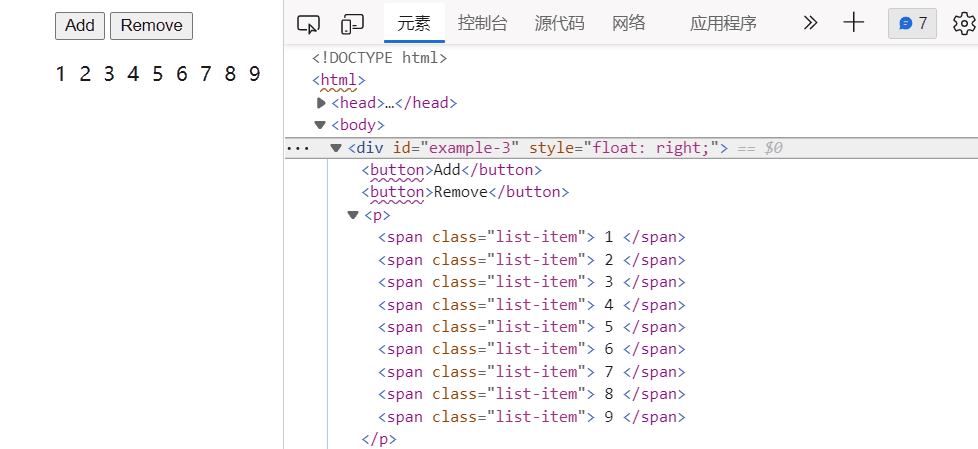Open the 网络 tab
The width and height of the screenshot is (978, 449).
pos(629,24)
